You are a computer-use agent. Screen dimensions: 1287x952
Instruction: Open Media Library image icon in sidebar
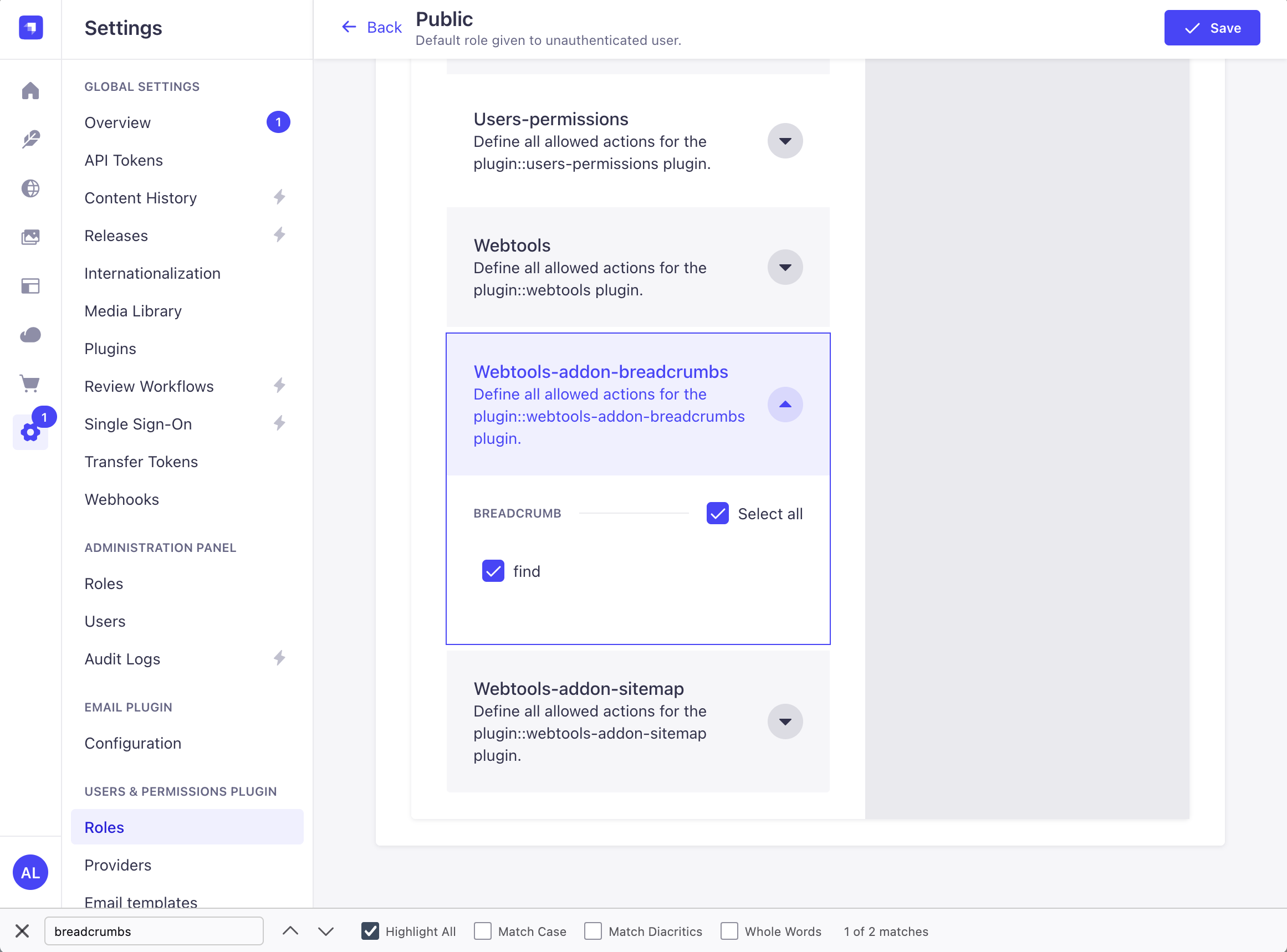point(30,237)
